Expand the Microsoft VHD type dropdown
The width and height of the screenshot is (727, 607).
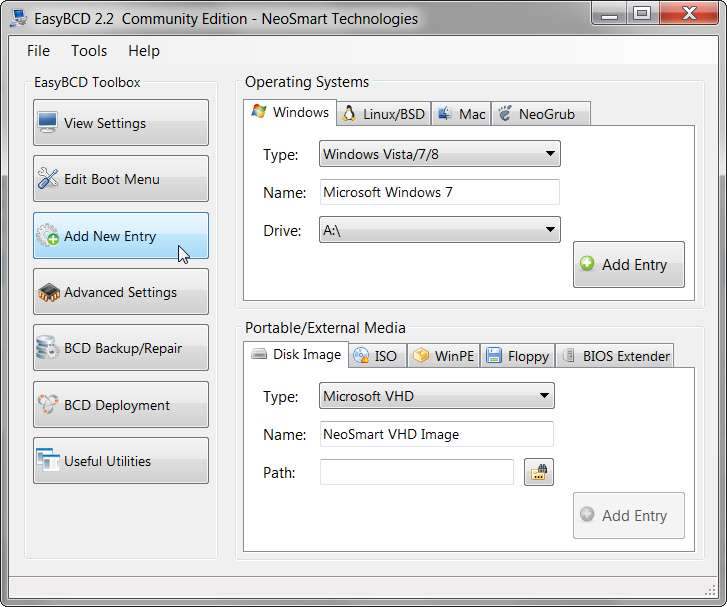[x=437, y=396]
